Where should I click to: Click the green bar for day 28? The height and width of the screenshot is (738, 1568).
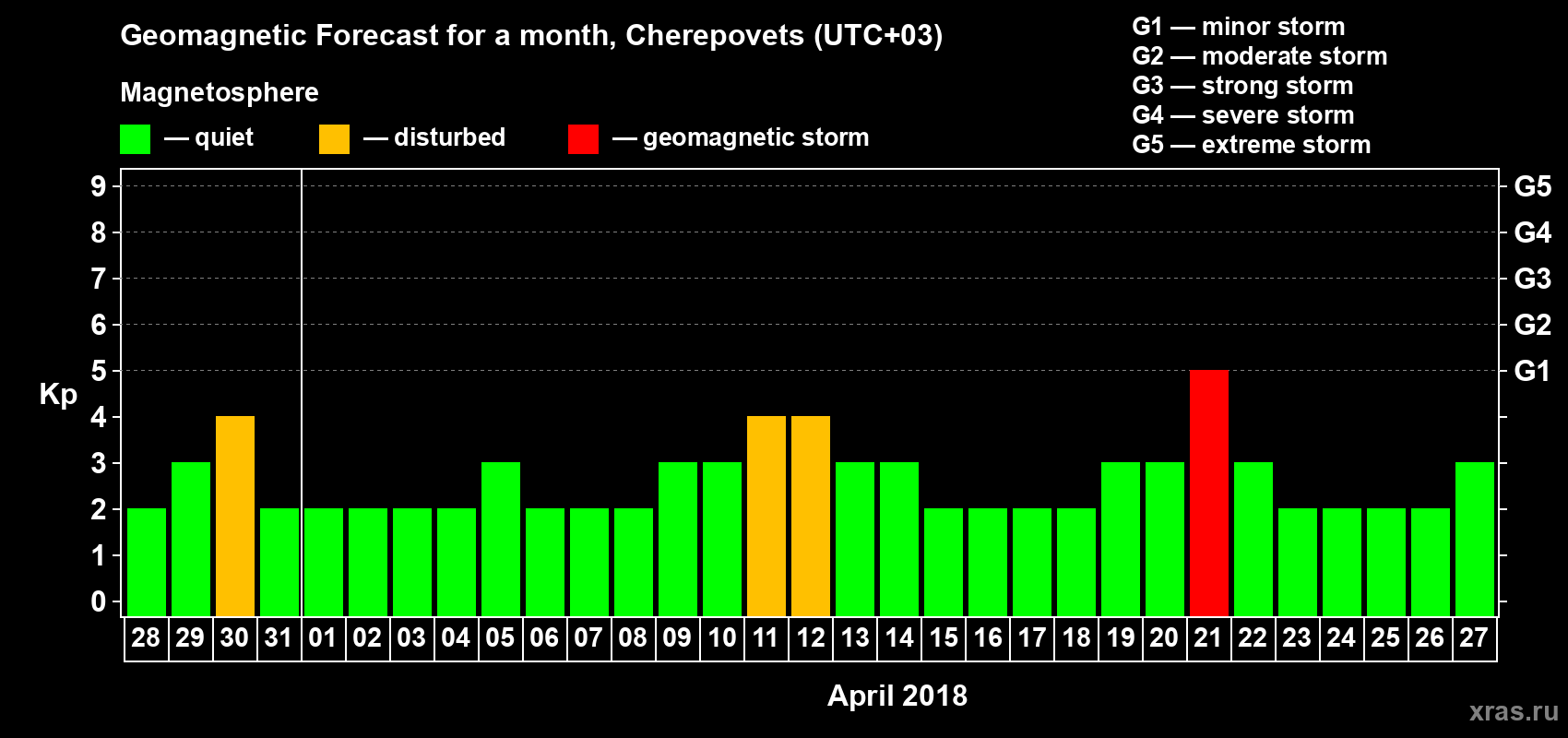tap(147, 562)
